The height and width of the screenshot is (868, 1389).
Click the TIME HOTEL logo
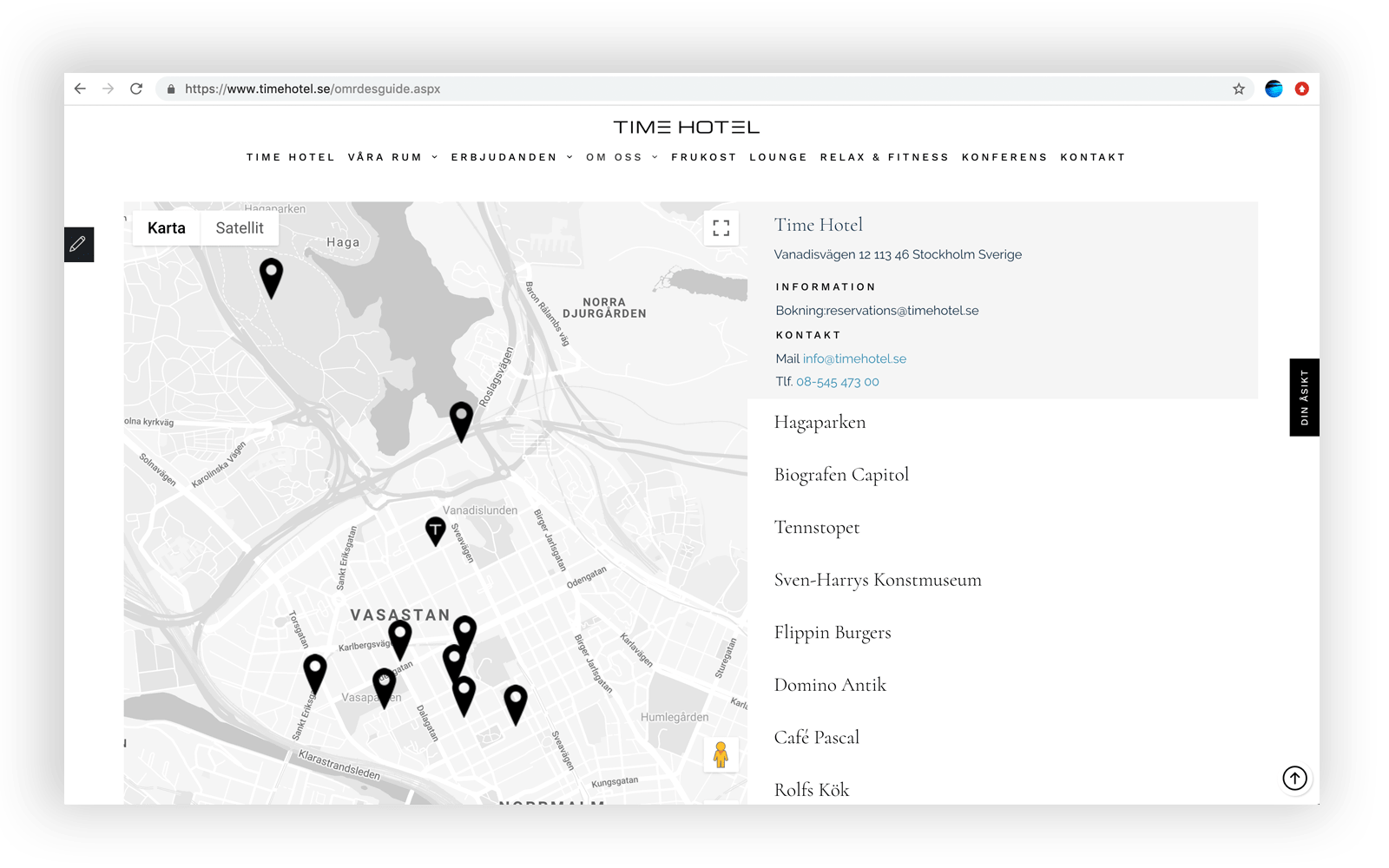point(687,128)
